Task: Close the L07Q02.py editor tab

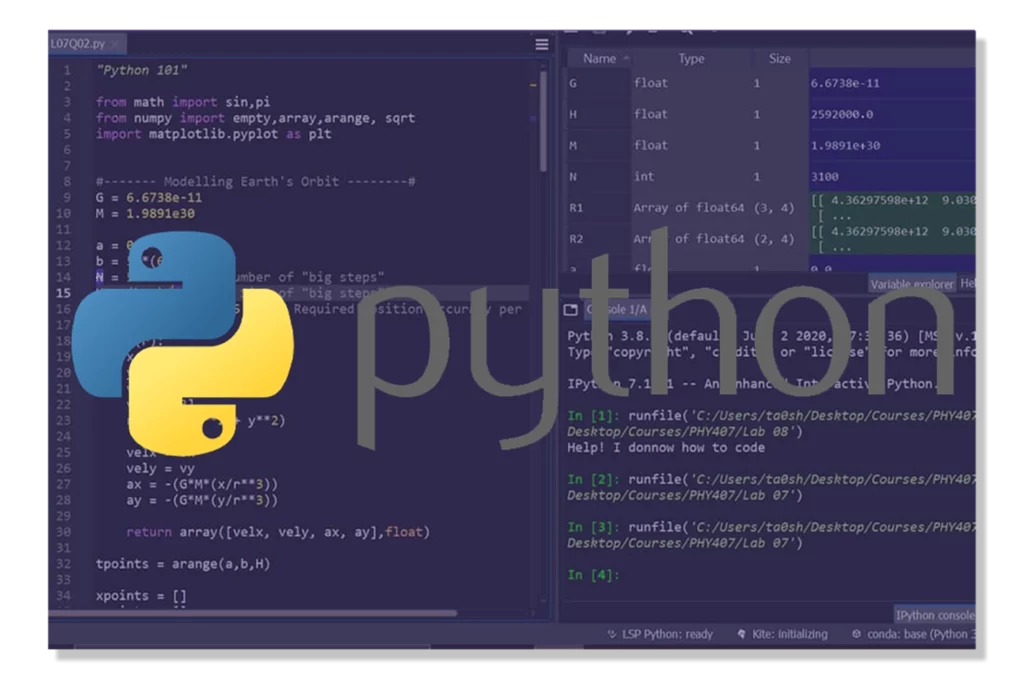Action: pos(115,44)
